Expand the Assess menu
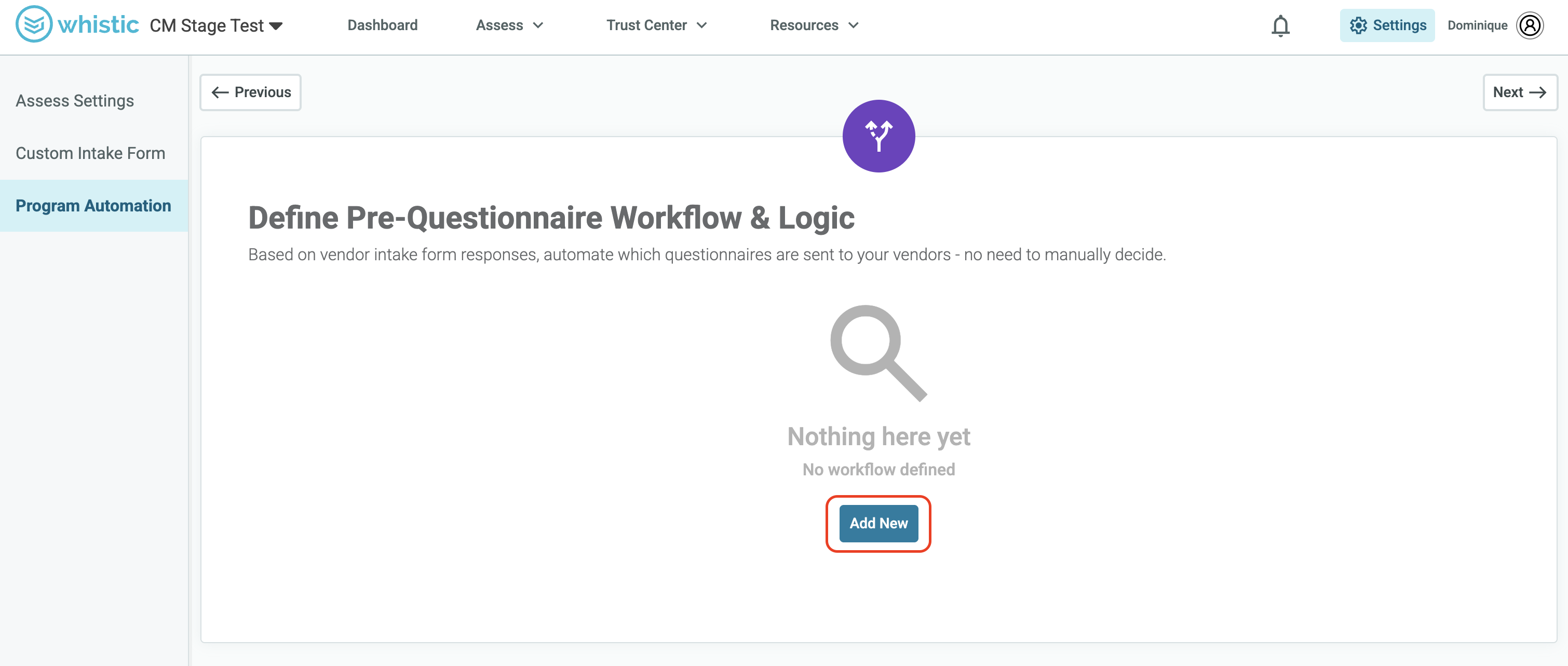The image size is (1568, 666). (x=509, y=25)
